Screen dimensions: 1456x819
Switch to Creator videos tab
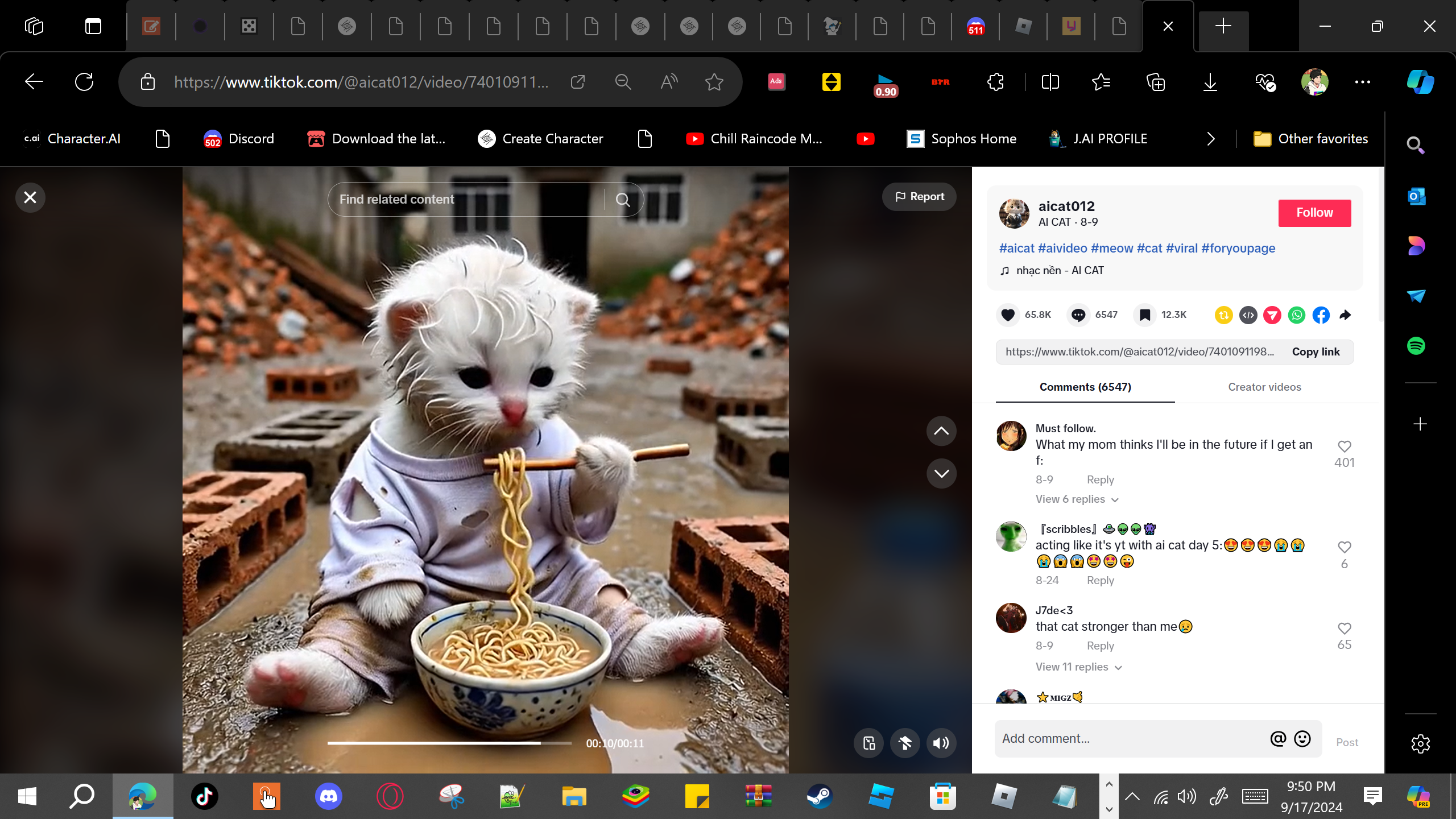[x=1264, y=387]
